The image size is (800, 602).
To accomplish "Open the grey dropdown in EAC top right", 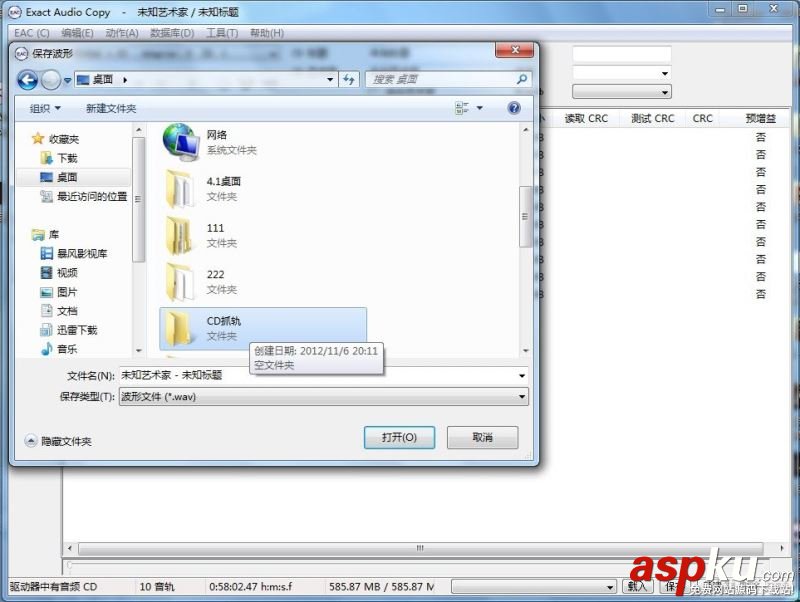I will (x=621, y=92).
